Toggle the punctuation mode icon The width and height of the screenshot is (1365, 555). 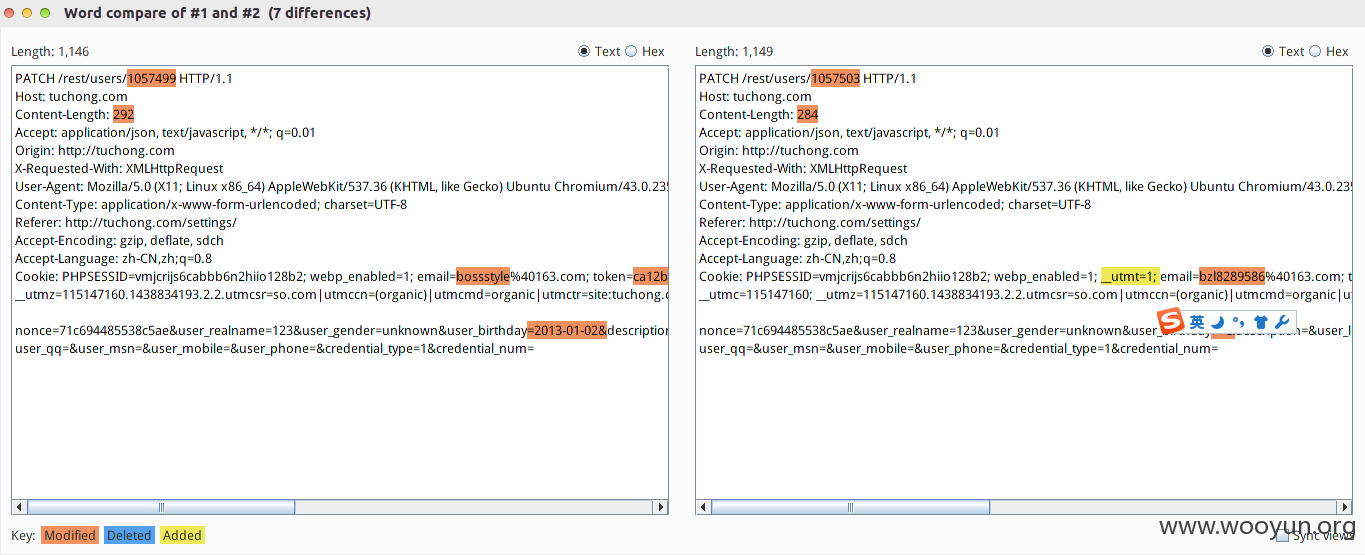1238,322
